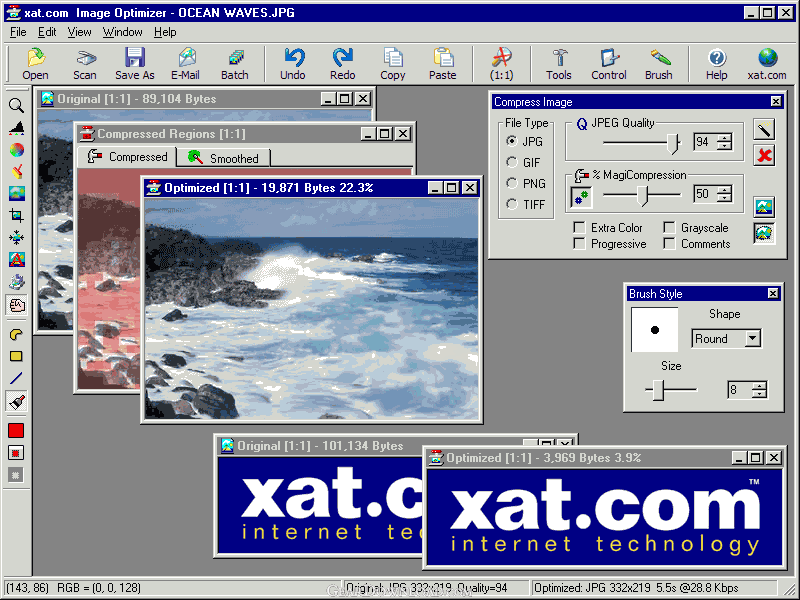800x600 pixels.
Task: Switch to the Smoothed tab
Action: tap(224, 158)
